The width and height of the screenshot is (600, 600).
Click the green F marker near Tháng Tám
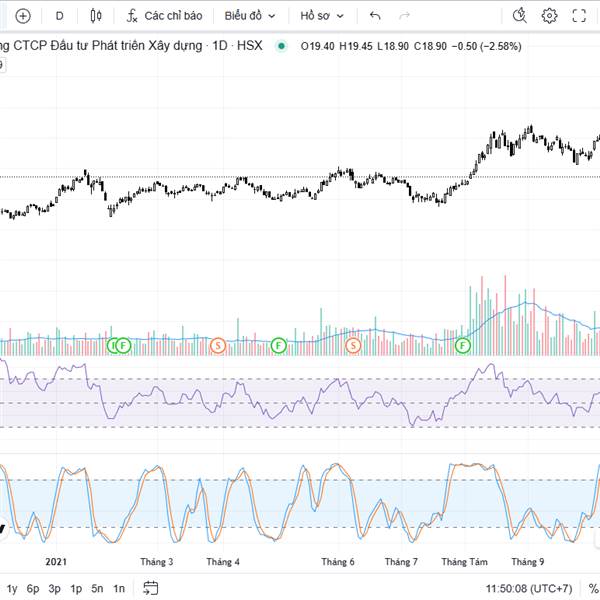463,345
